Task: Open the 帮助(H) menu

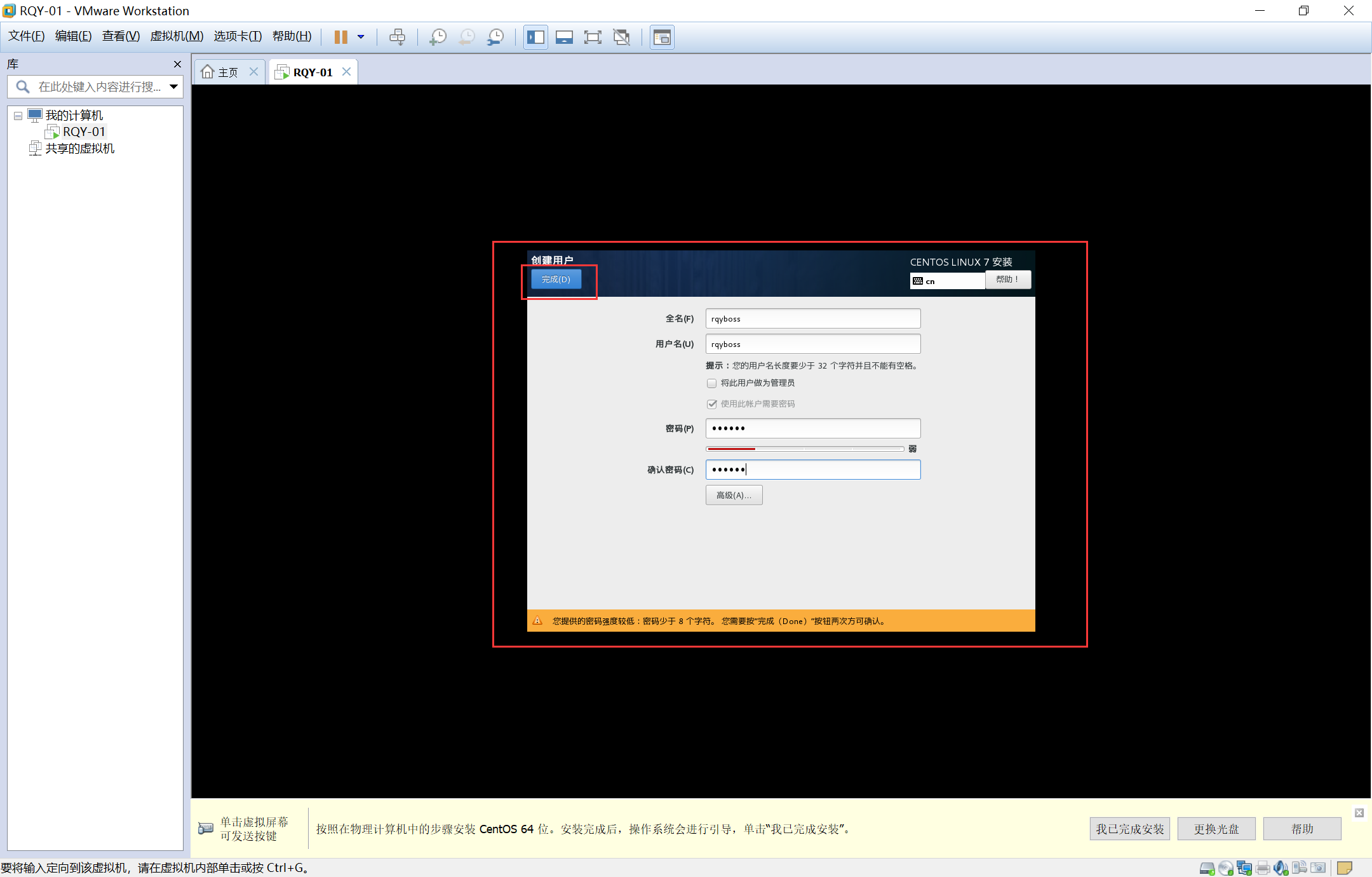Action: pos(292,36)
